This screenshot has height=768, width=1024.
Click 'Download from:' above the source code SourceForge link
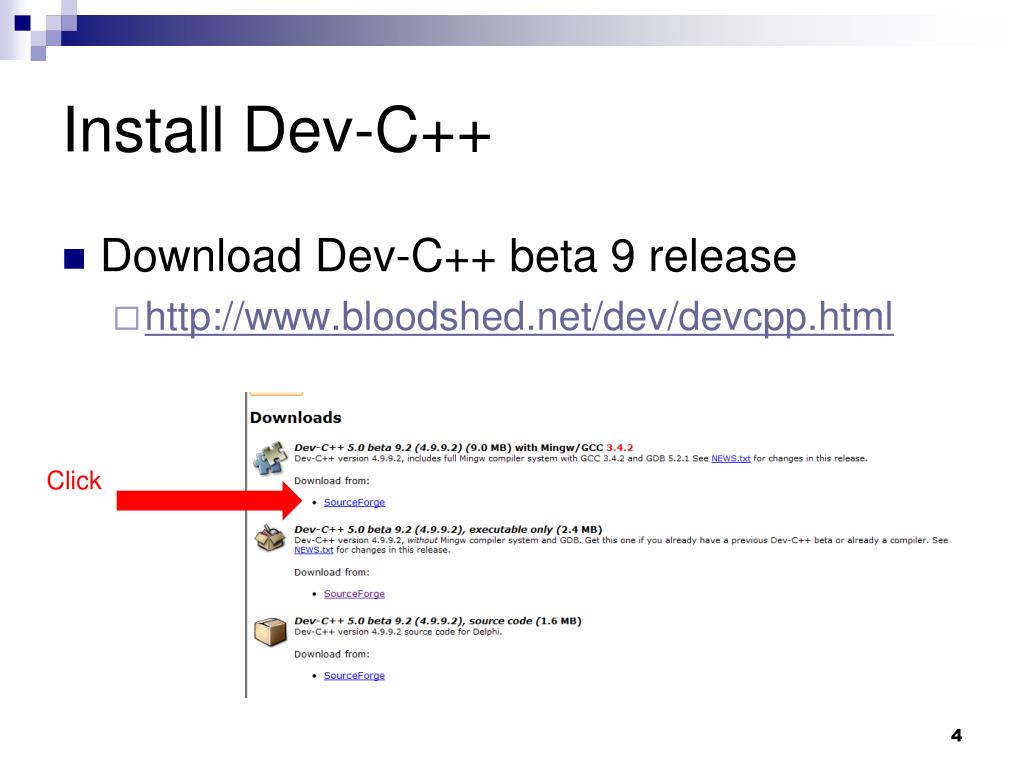(331, 654)
